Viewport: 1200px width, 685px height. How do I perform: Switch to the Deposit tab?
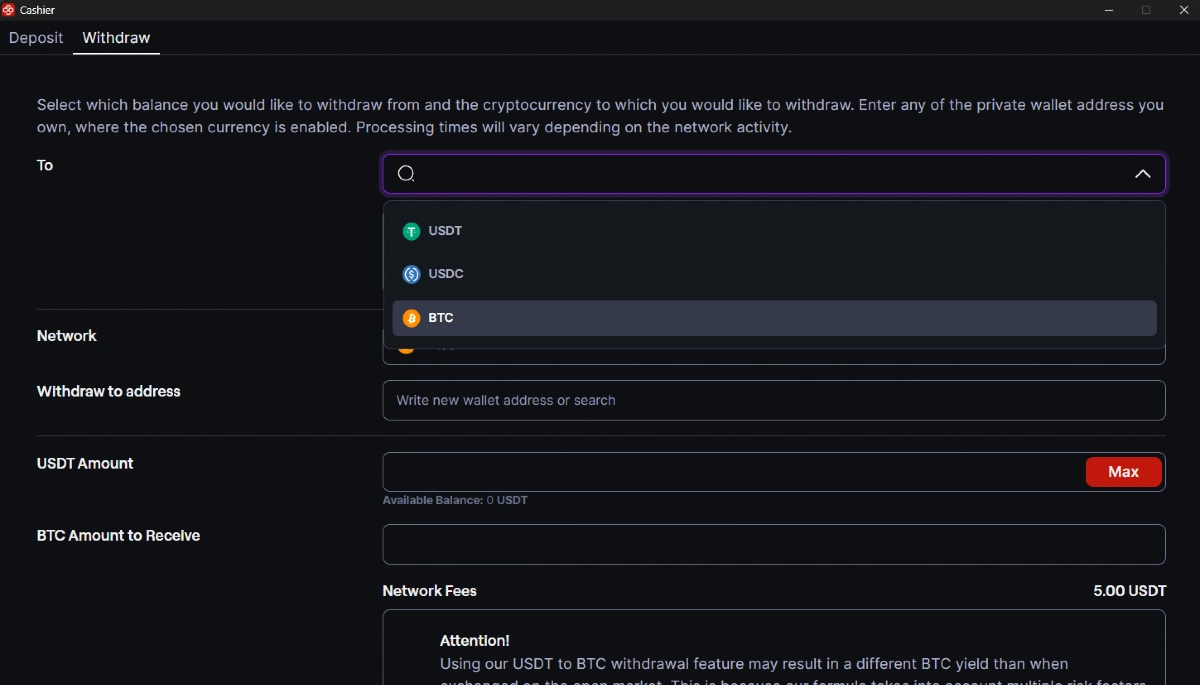coord(36,38)
